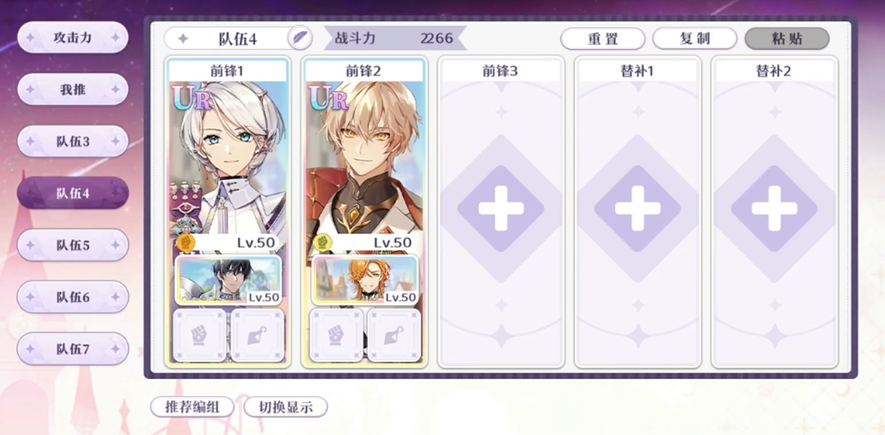Screen dimensions: 885x435
Task: Switch to the 队伍7 tab
Action: coord(73,349)
